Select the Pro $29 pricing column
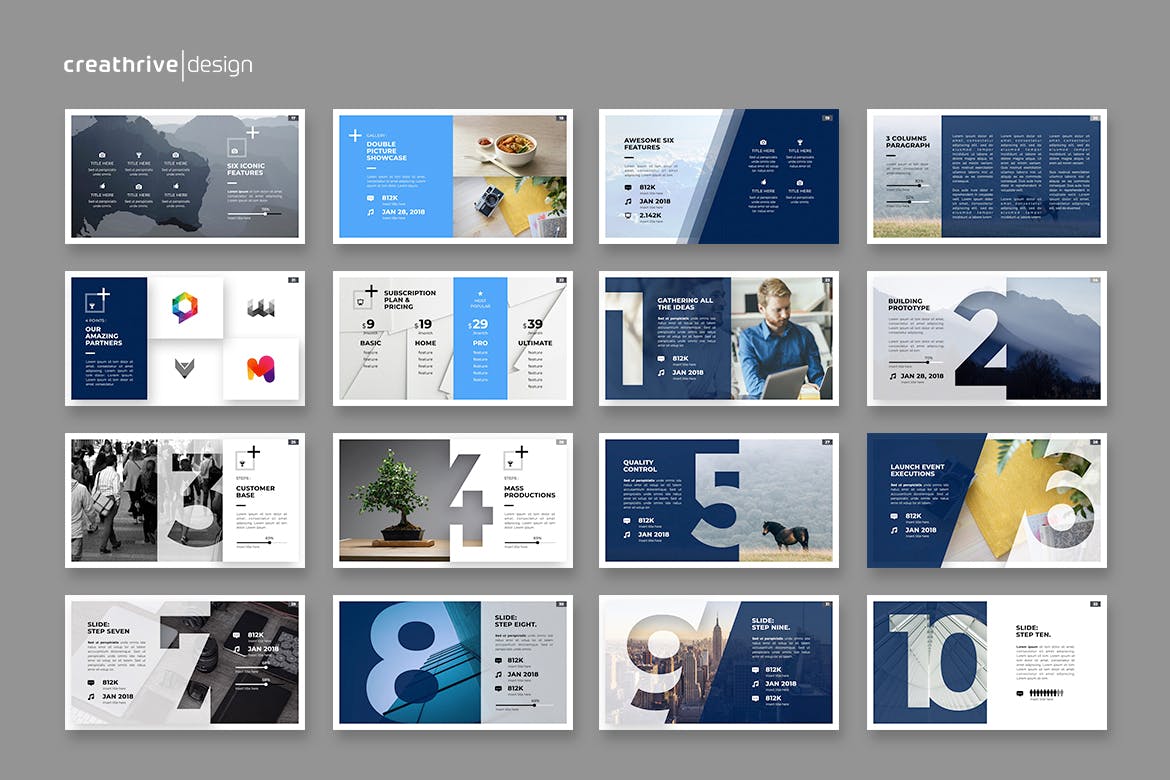Screen dimensions: 1170x780 click(480, 340)
